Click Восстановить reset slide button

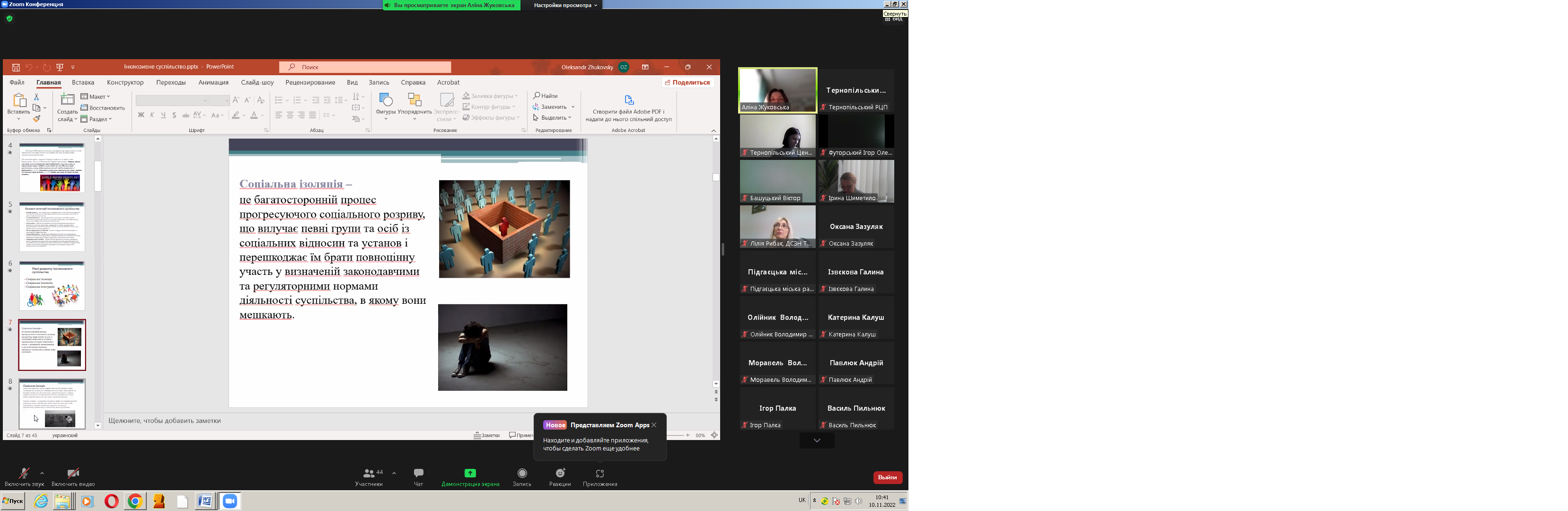point(102,108)
